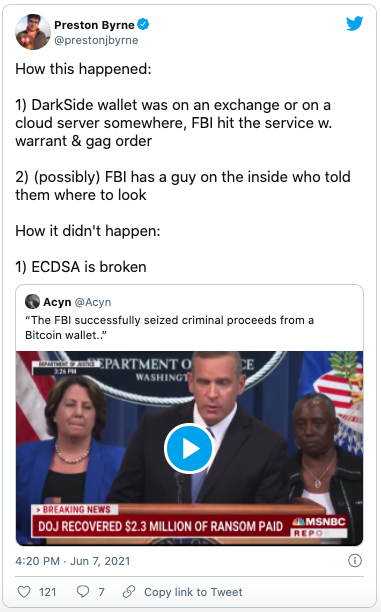Open Preston Byrne's profile avatar
The image size is (381, 612).
(x=33, y=32)
